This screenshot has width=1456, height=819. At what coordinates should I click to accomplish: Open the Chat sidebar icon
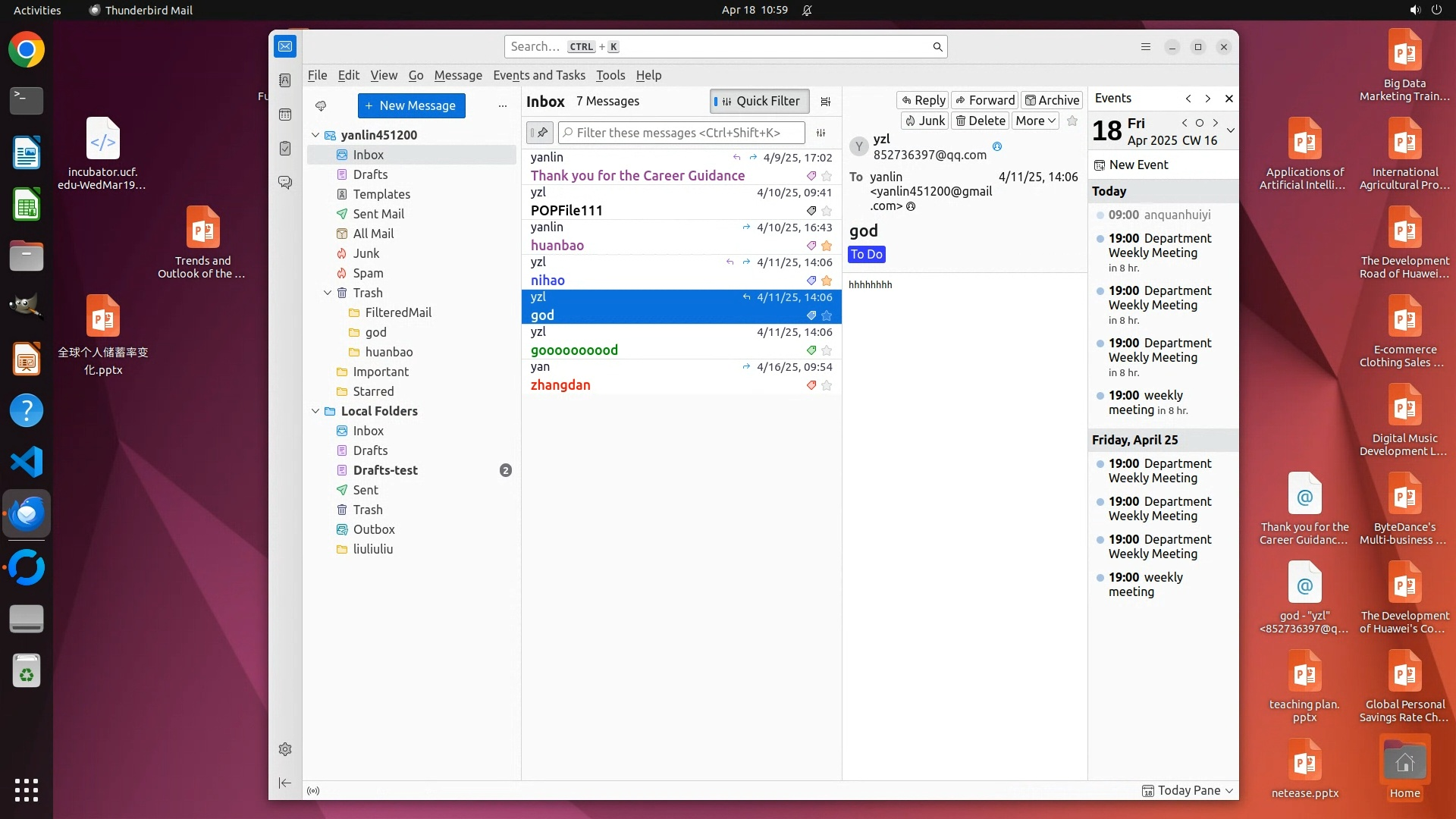pos(285,183)
